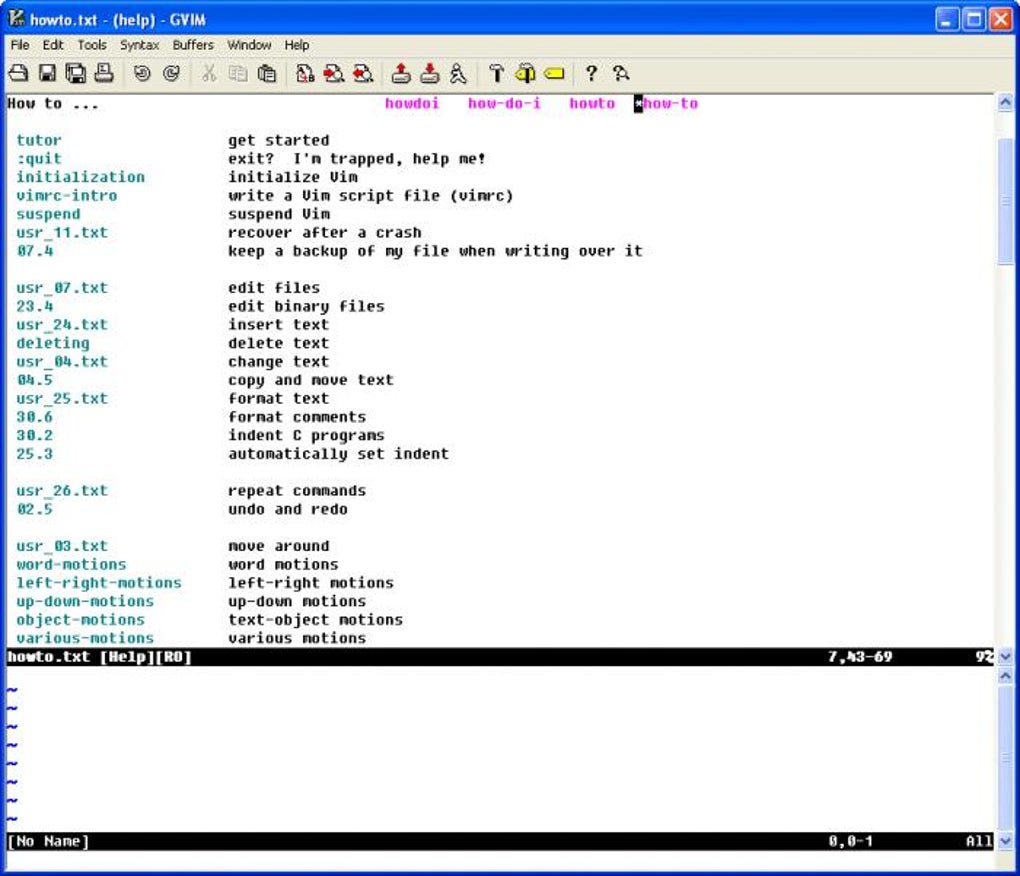The image size is (1020, 876).
Task: Open the Edit menu
Action: (53, 45)
